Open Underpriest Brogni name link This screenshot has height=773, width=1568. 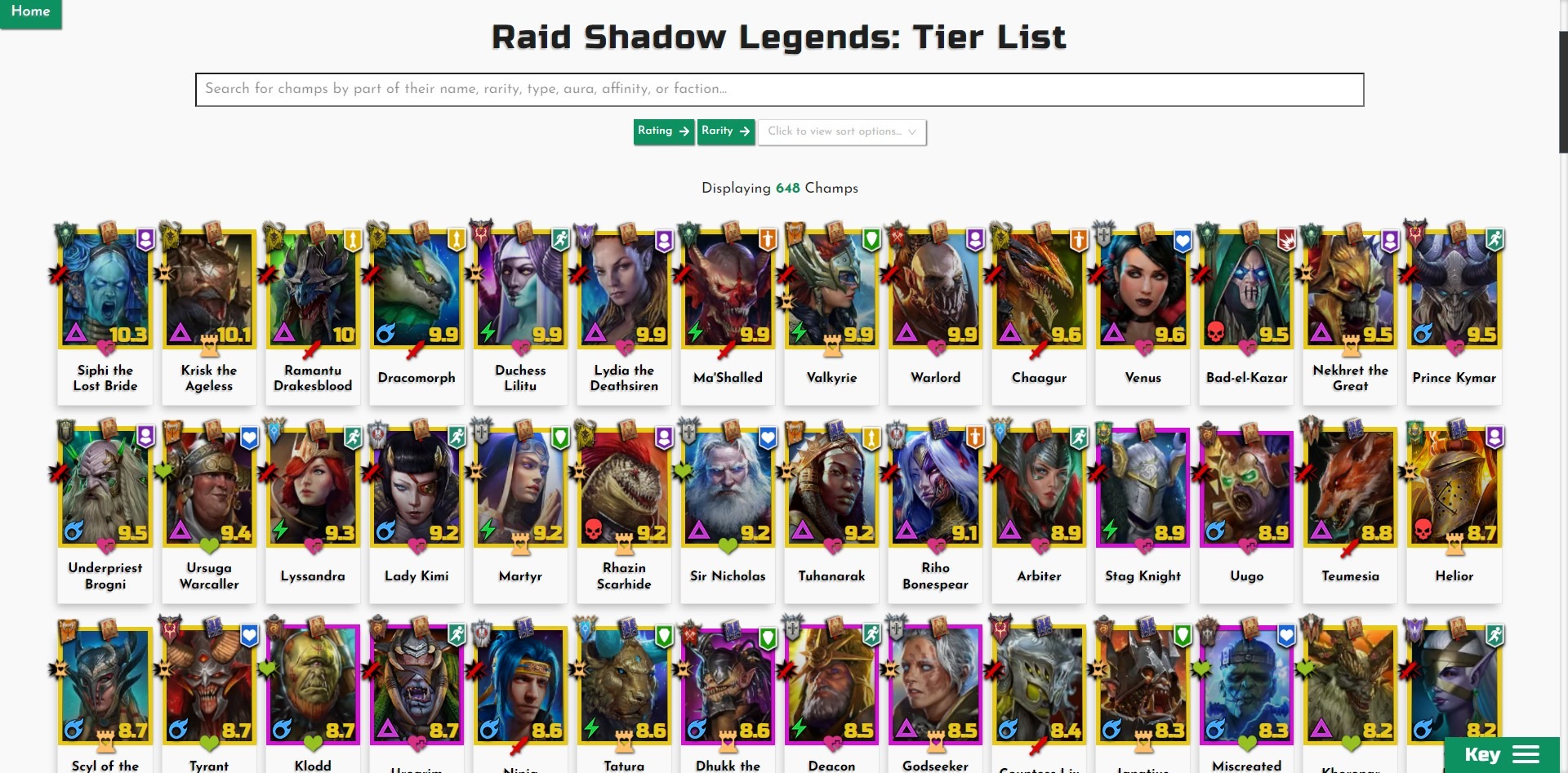pos(105,576)
